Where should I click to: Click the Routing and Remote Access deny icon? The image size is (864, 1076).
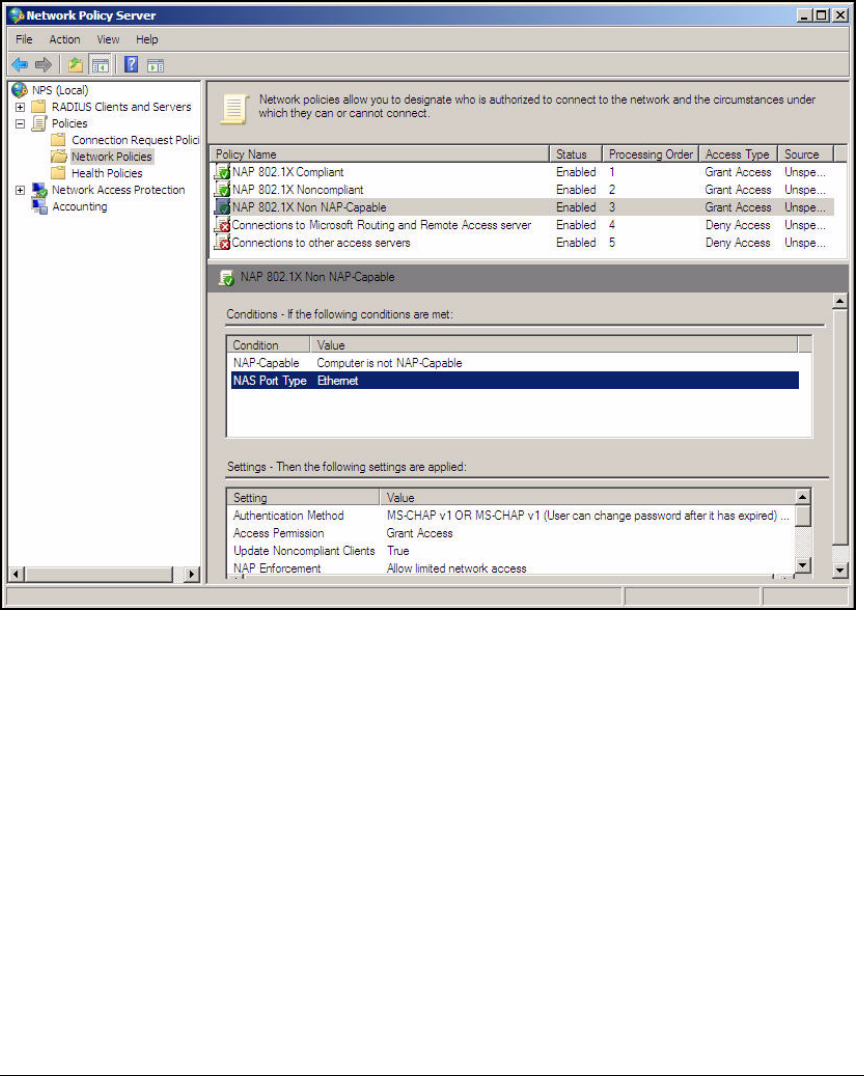pos(222,225)
